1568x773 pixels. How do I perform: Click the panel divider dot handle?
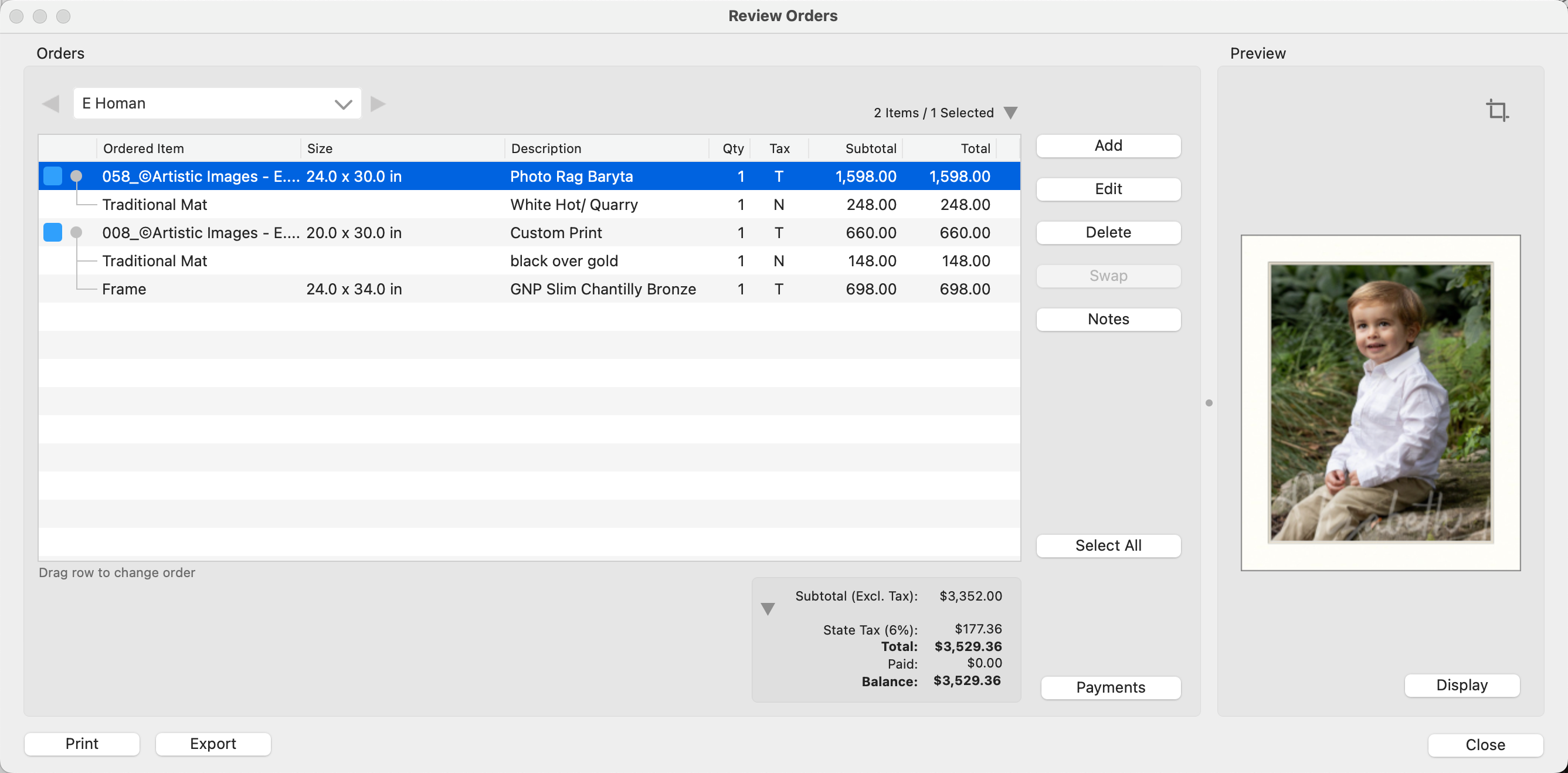(x=1209, y=403)
